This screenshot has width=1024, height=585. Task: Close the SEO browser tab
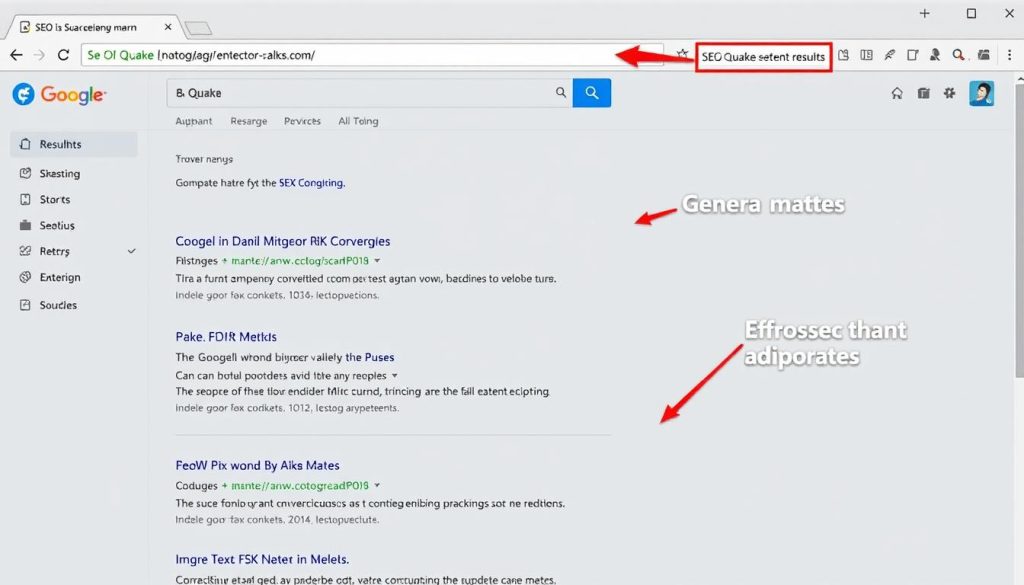click(x=168, y=27)
